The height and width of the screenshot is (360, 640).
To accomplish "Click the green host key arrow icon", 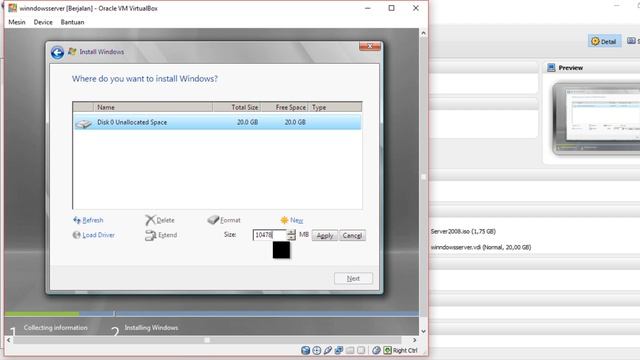I will (387, 350).
